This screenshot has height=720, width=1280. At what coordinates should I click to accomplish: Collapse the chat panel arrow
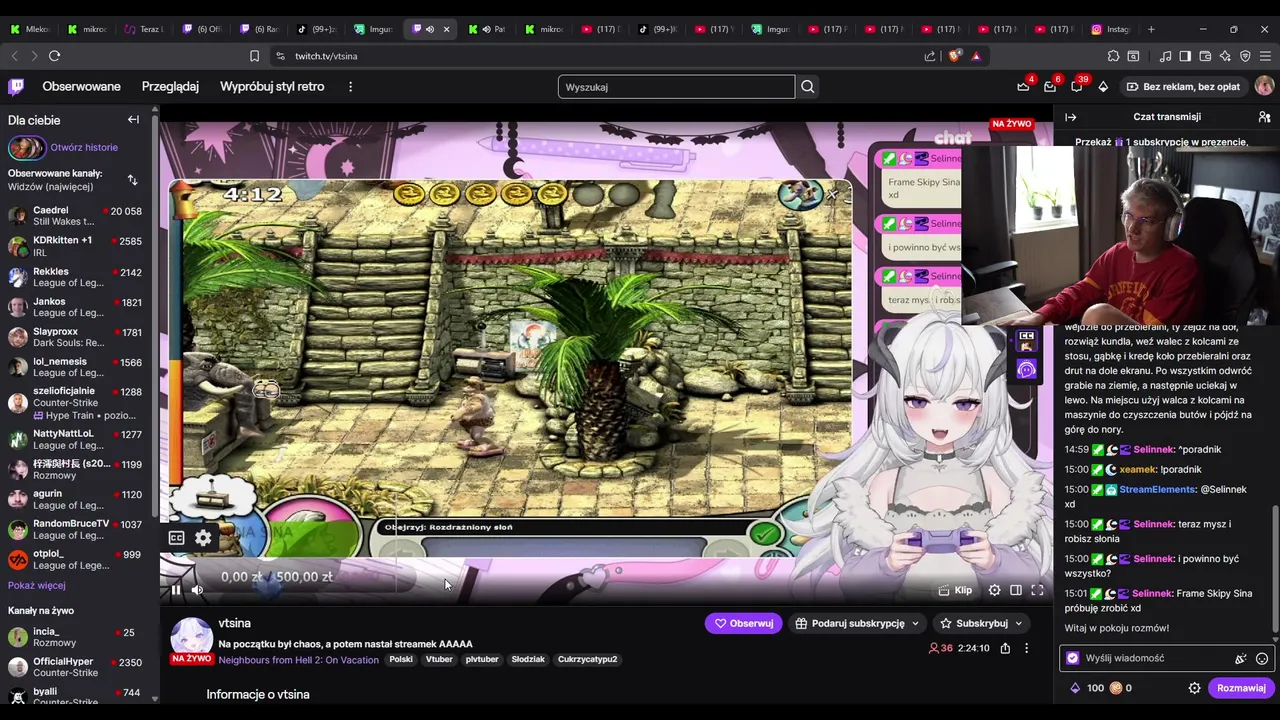tap(1070, 117)
